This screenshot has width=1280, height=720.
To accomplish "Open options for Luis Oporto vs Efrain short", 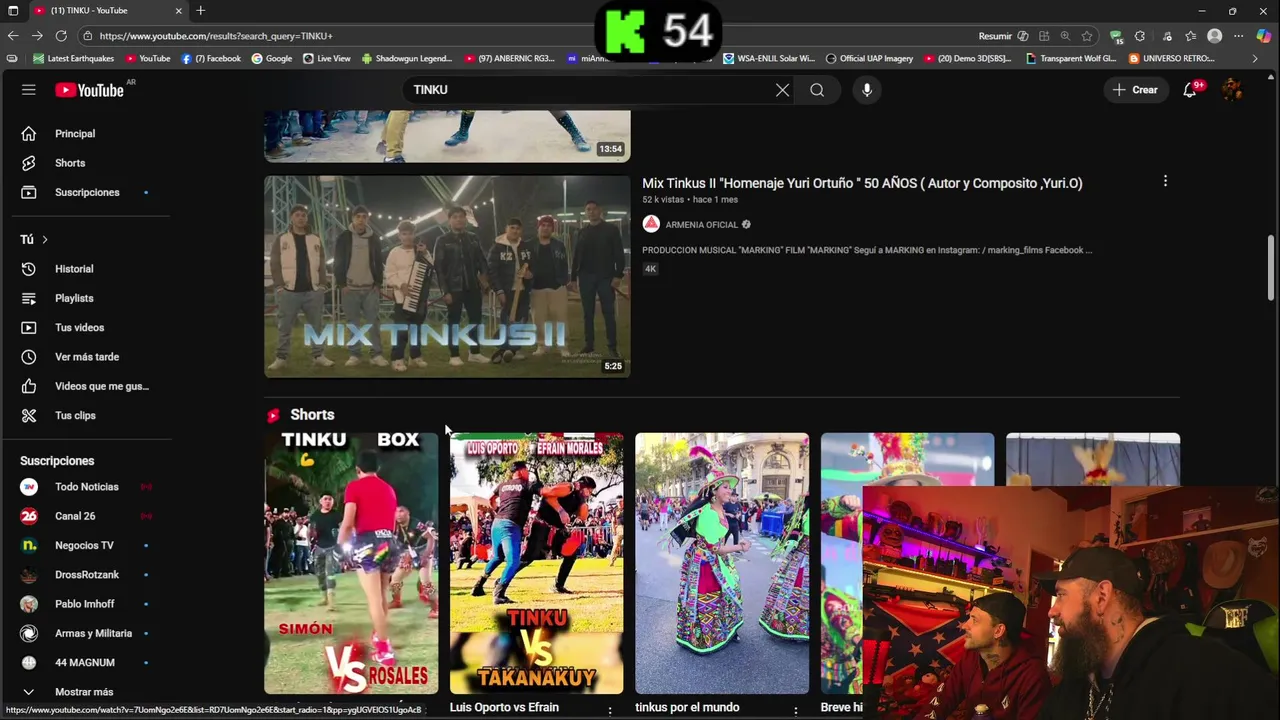I will [610, 710].
